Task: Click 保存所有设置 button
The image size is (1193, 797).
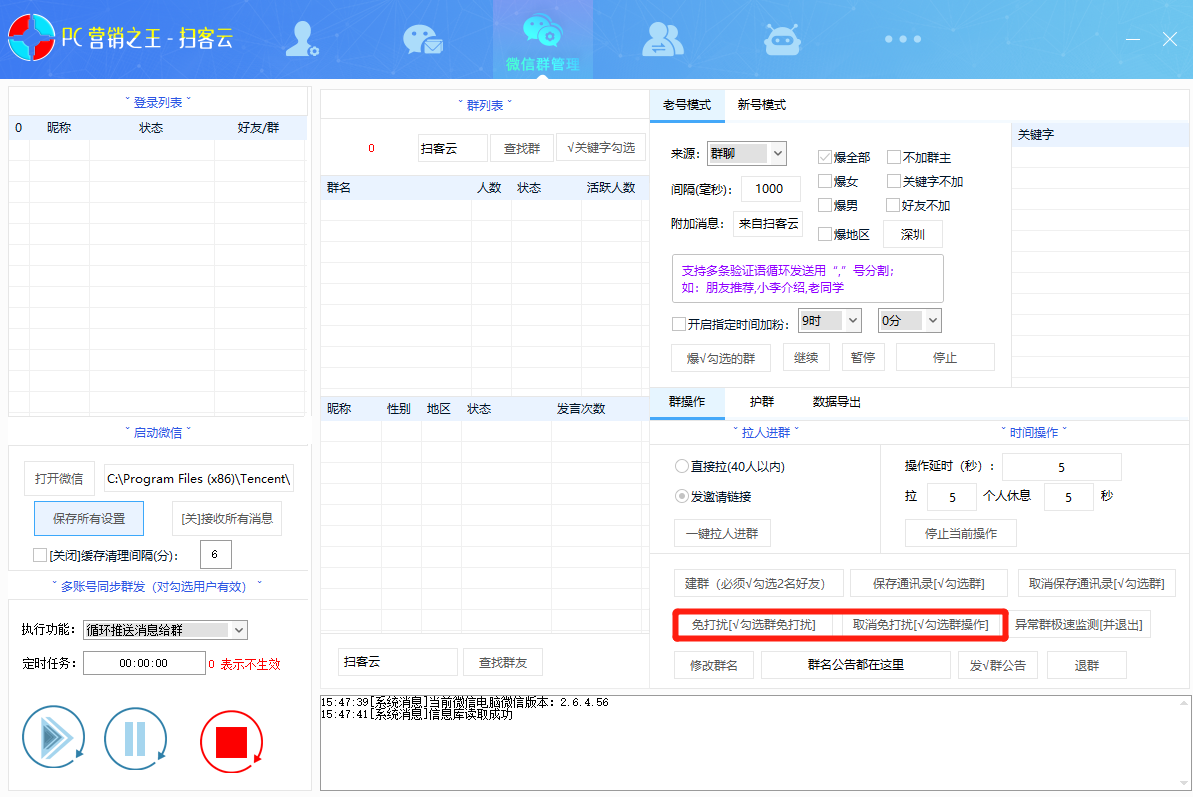Action: pos(89,519)
